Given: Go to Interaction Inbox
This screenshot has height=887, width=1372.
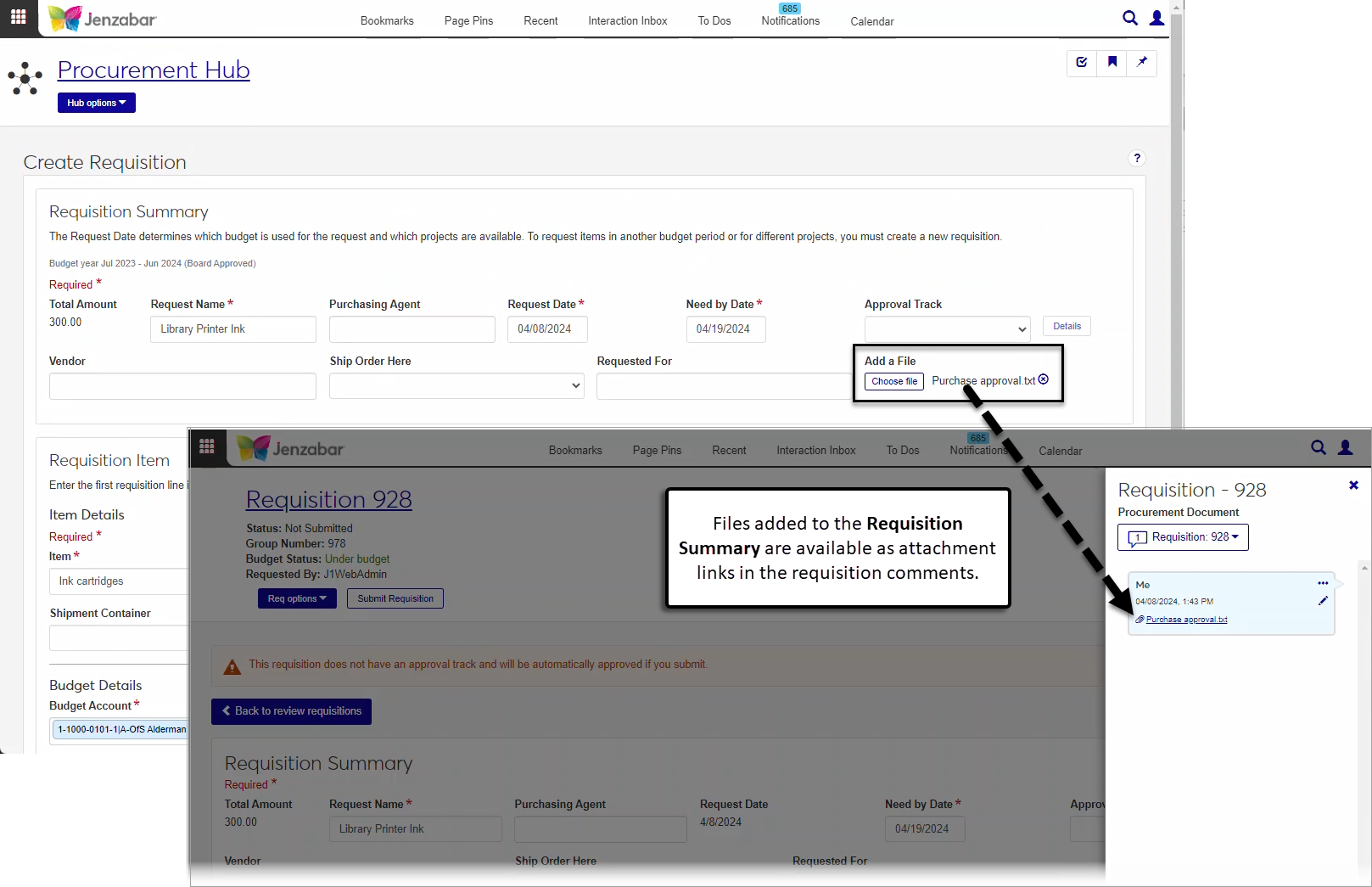Looking at the screenshot, I should (627, 21).
